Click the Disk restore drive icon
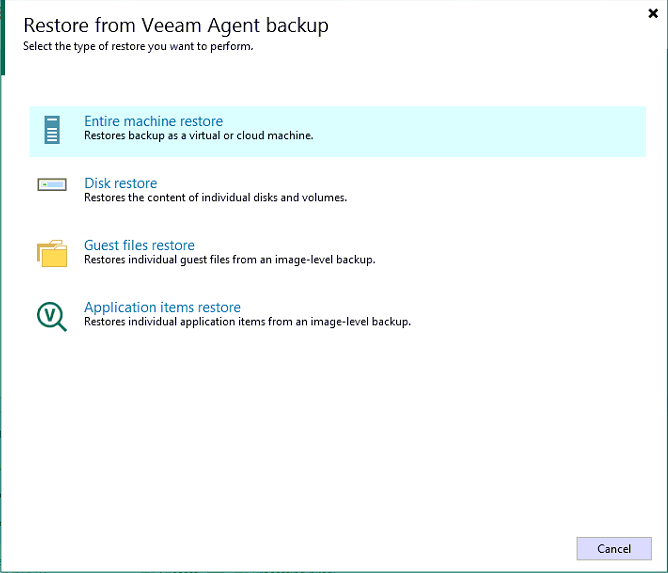The width and height of the screenshot is (668, 573). tap(52, 185)
